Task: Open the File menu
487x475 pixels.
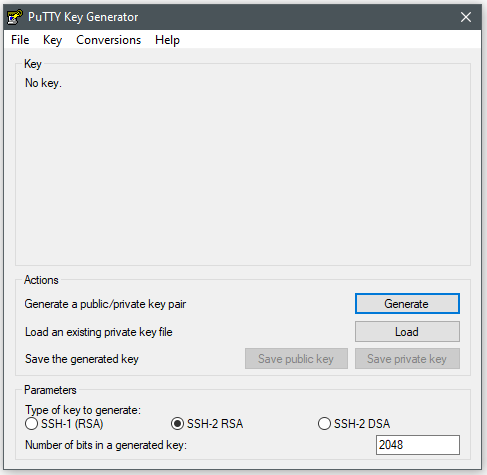Action: (x=20, y=40)
